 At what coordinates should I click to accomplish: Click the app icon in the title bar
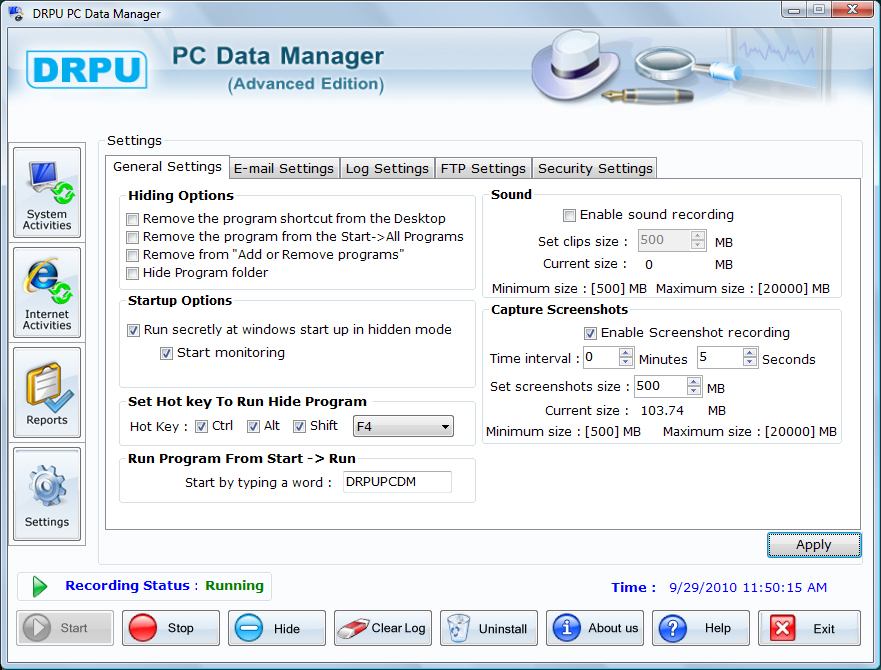click(16, 13)
